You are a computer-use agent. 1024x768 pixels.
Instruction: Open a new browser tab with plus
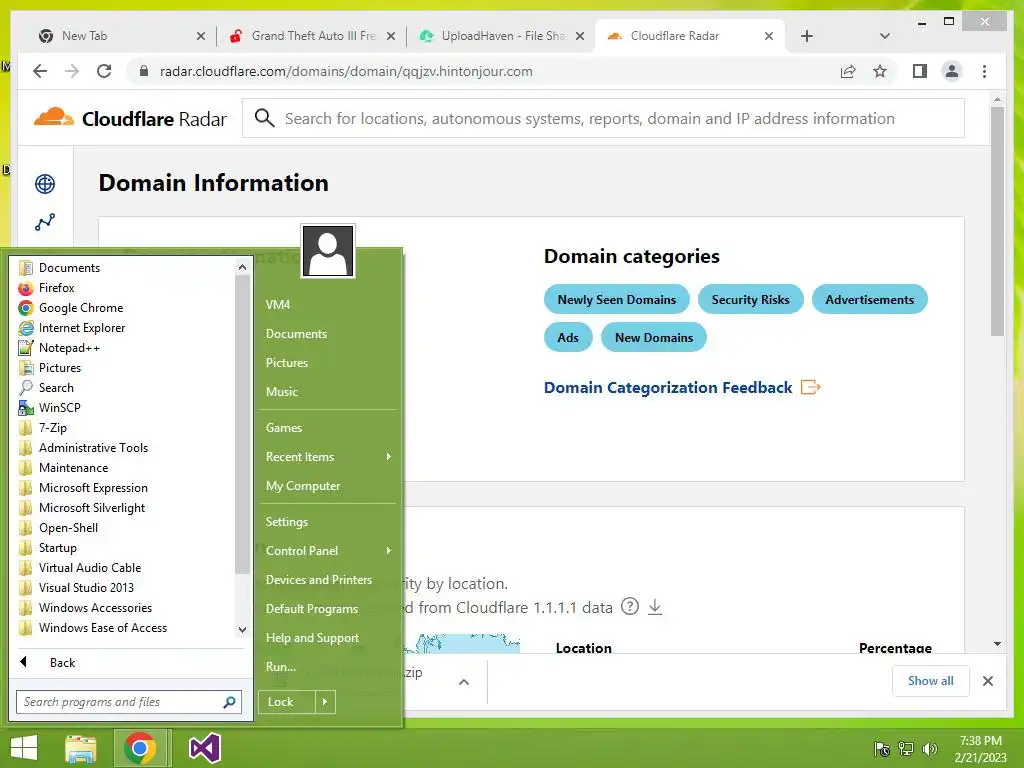click(x=807, y=36)
